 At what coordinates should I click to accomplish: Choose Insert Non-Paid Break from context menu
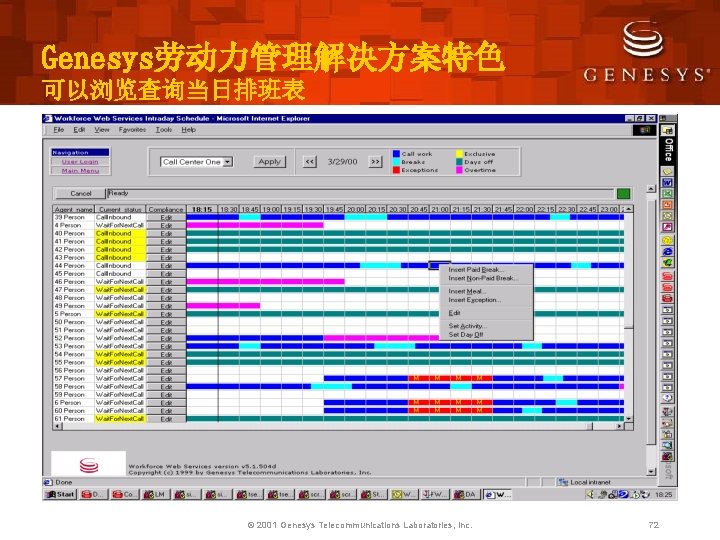click(484, 278)
